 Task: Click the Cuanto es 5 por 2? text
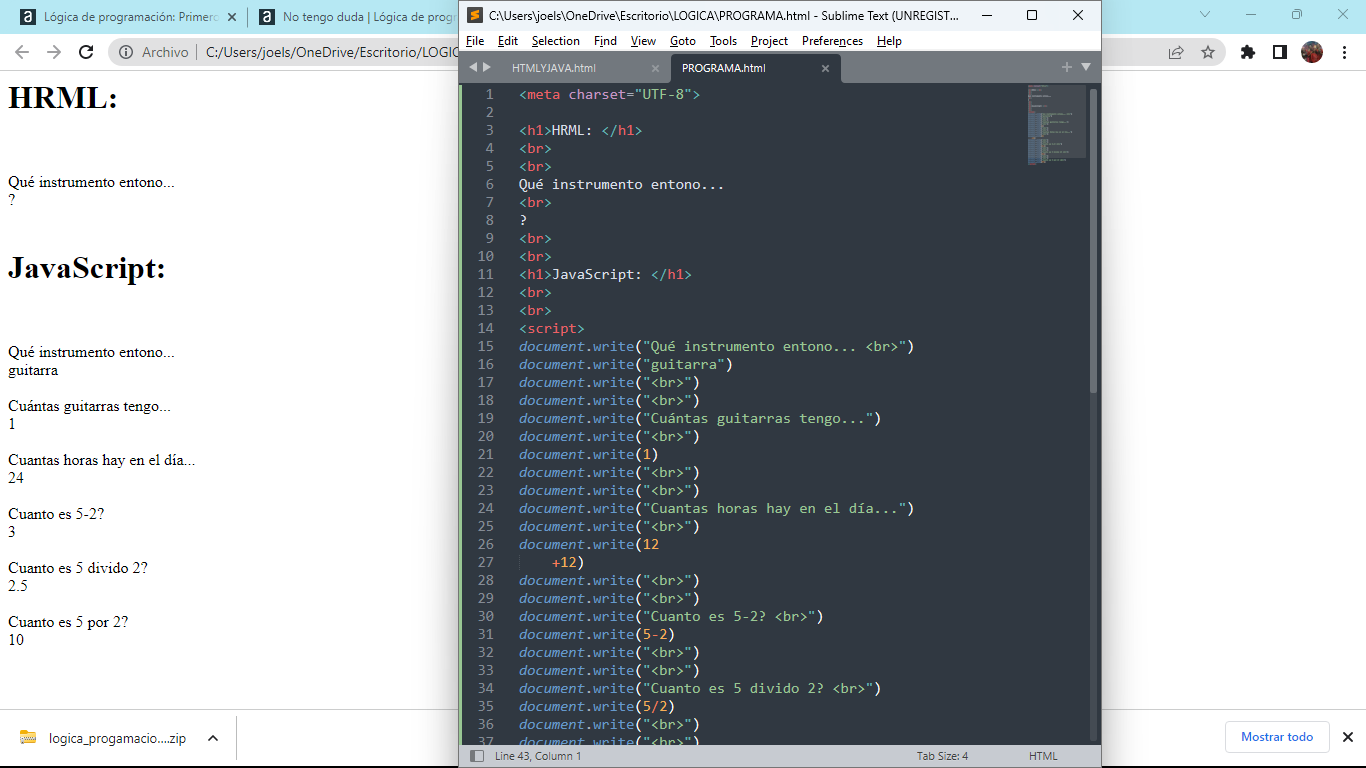point(68,622)
